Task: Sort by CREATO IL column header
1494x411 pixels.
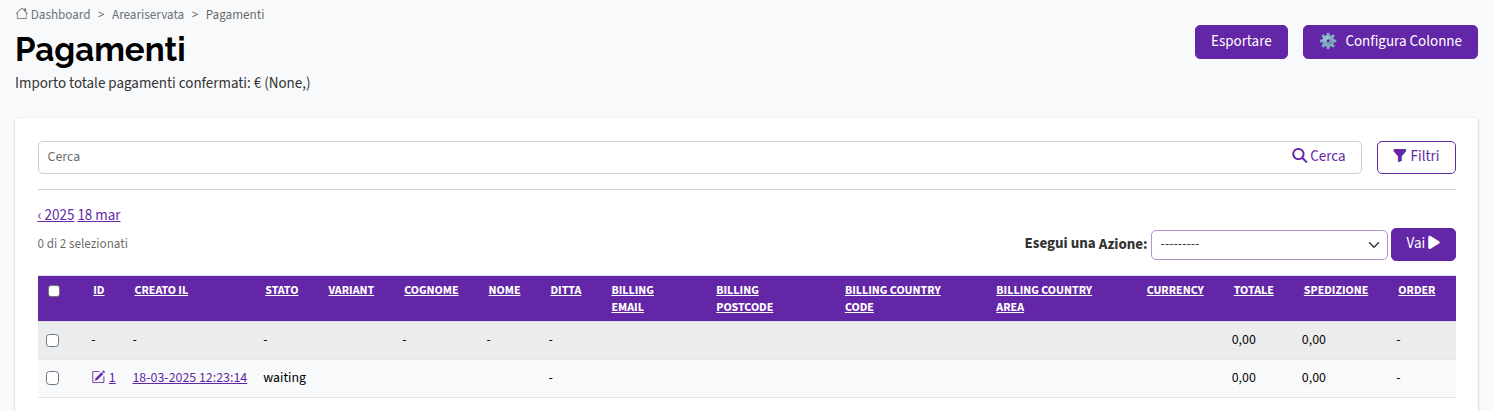Action: (x=161, y=290)
